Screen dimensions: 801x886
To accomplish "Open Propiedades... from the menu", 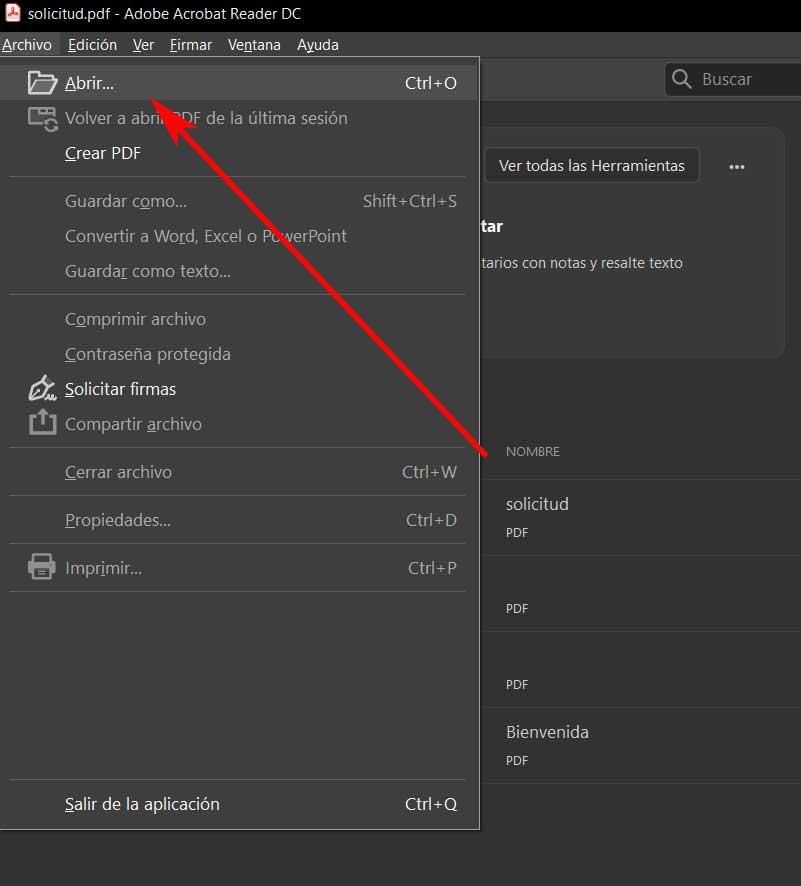I will [240, 520].
